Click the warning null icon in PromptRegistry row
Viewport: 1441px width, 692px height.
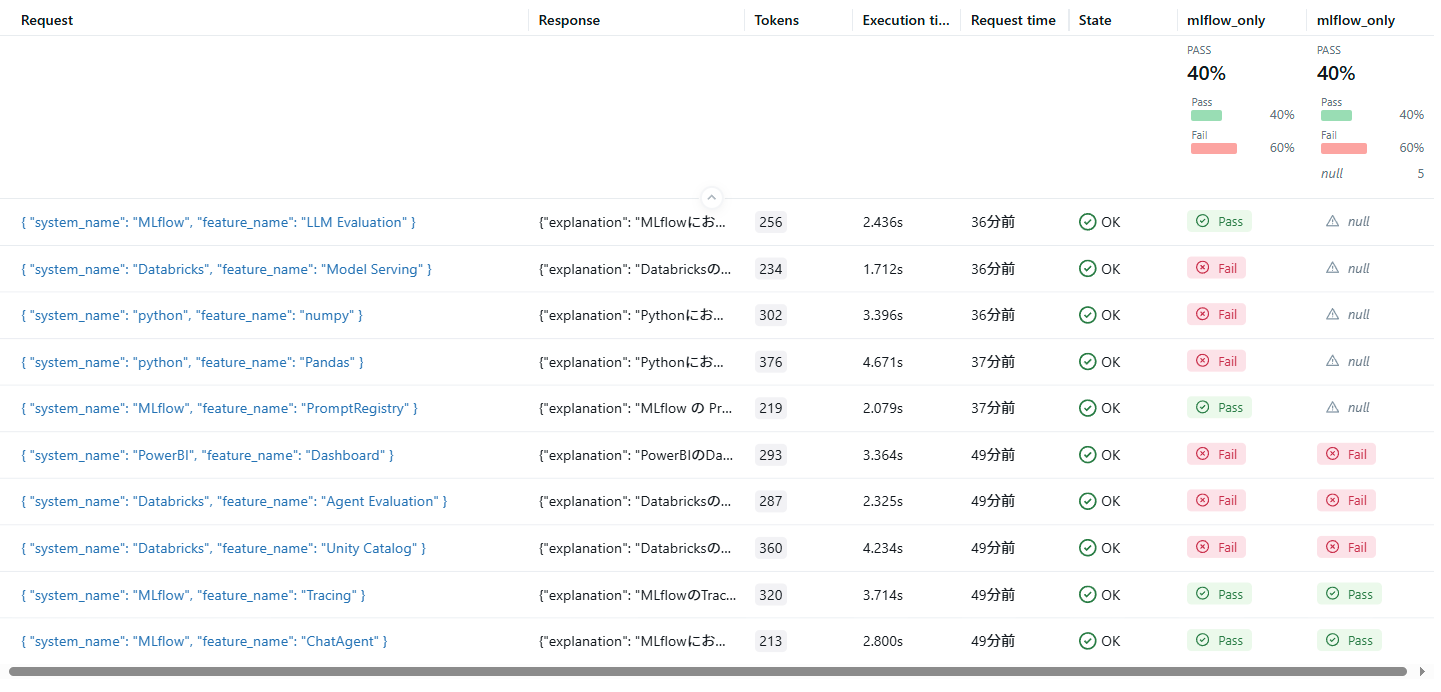coord(1332,407)
